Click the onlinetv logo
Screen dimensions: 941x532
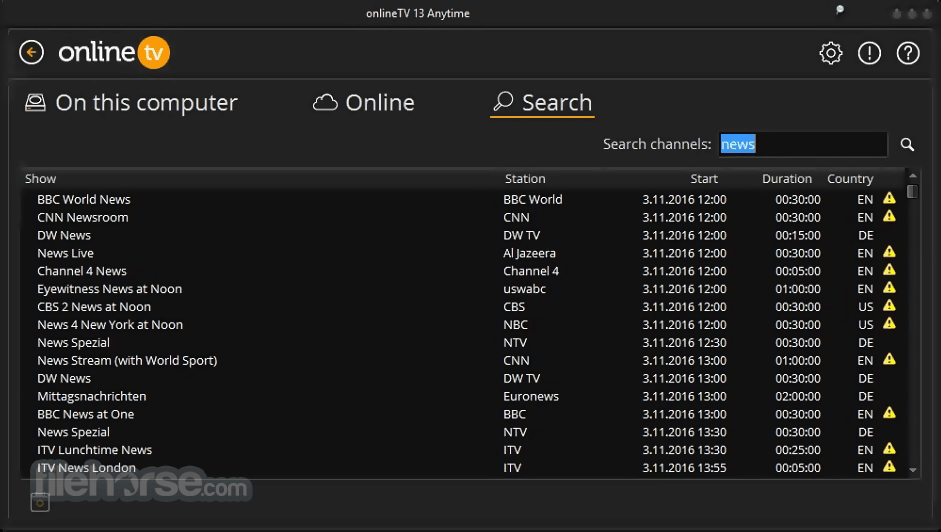pos(114,52)
